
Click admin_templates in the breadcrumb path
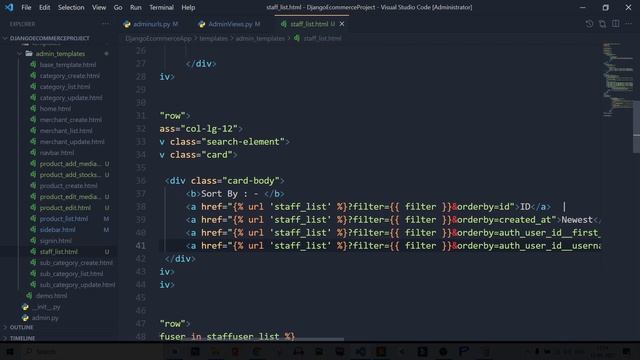tap(260, 38)
